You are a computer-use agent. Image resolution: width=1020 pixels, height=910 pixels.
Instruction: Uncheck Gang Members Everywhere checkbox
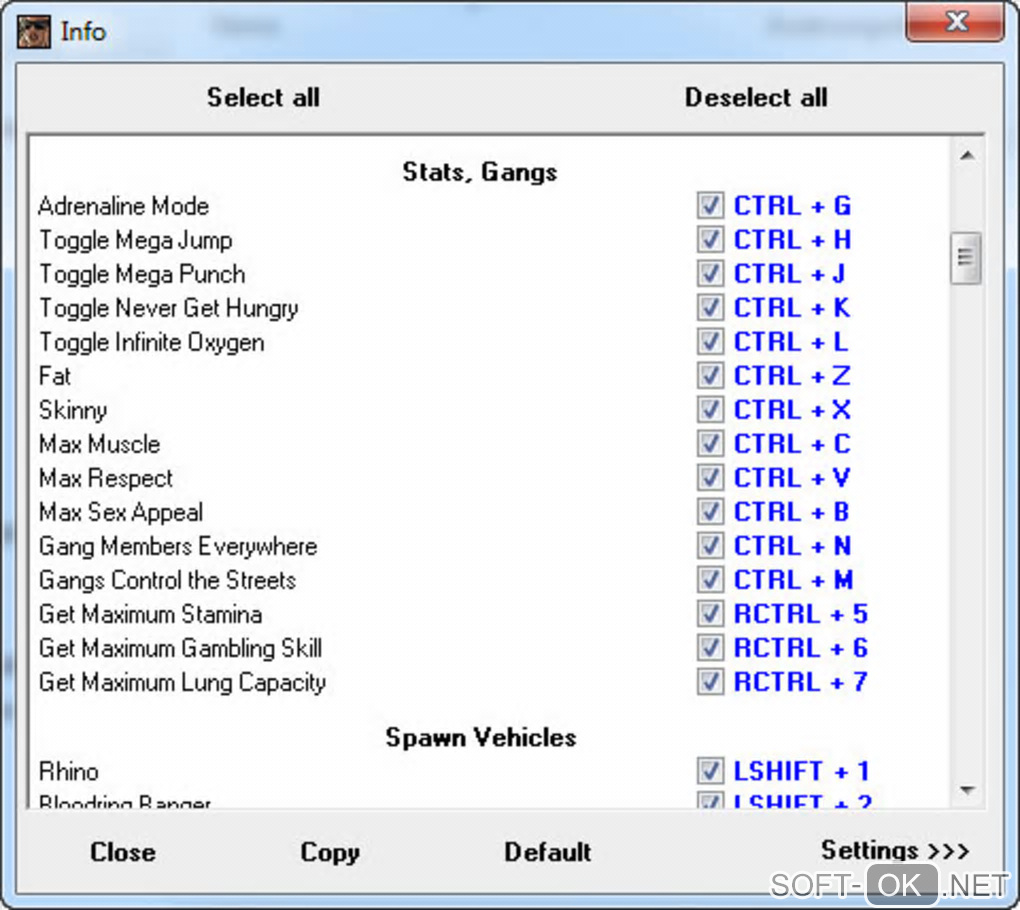pyautogui.click(x=710, y=546)
